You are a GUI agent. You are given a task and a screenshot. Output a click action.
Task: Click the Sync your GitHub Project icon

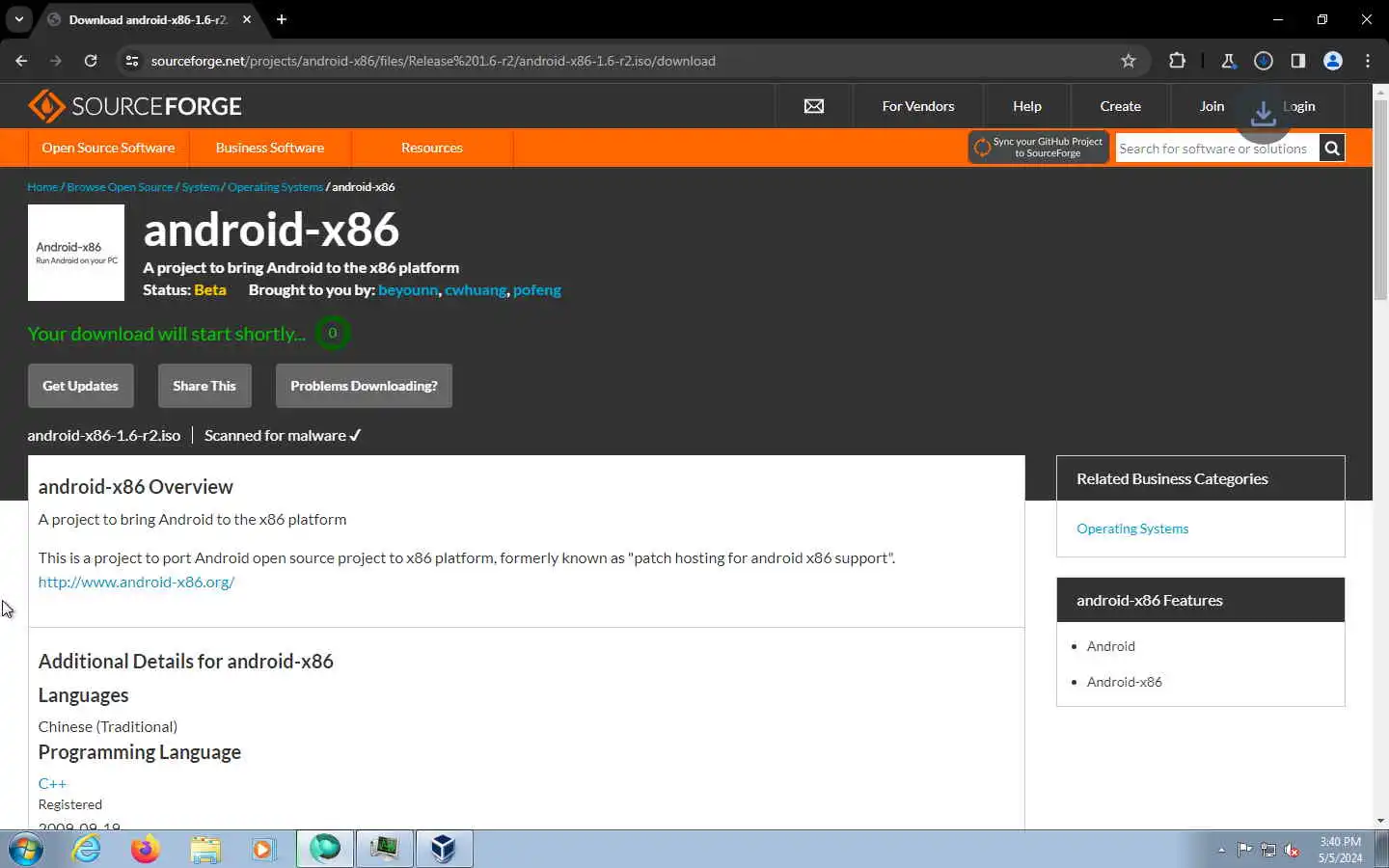pyautogui.click(x=982, y=148)
